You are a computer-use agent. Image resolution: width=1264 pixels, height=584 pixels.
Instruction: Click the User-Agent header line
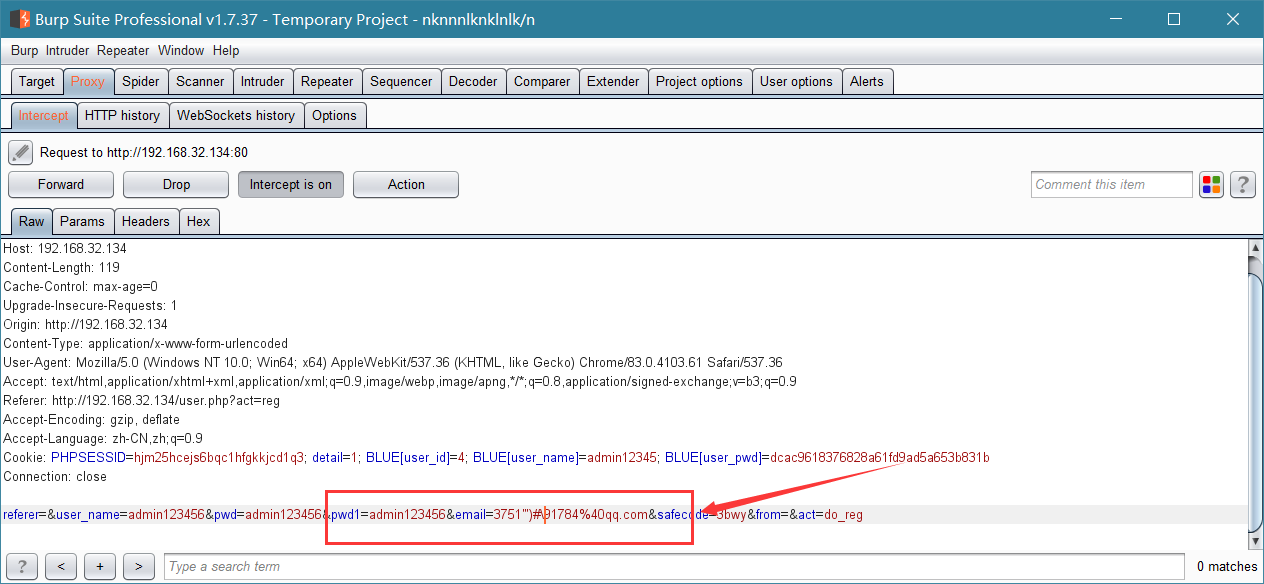click(x=393, y=362)
